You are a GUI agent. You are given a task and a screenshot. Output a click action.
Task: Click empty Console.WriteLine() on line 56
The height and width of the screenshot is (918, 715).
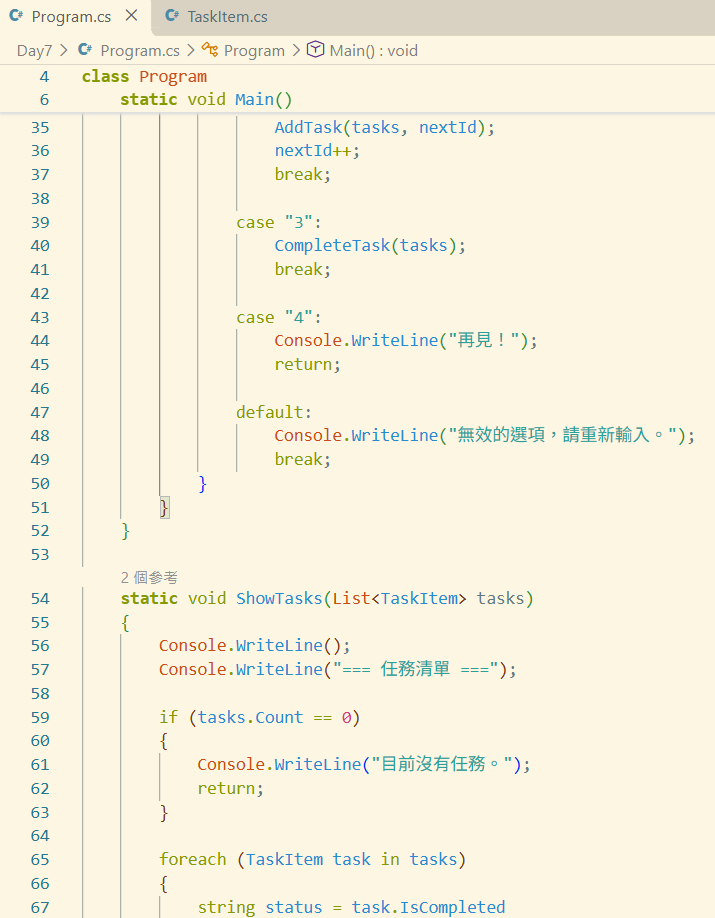(x=255, y=646)
